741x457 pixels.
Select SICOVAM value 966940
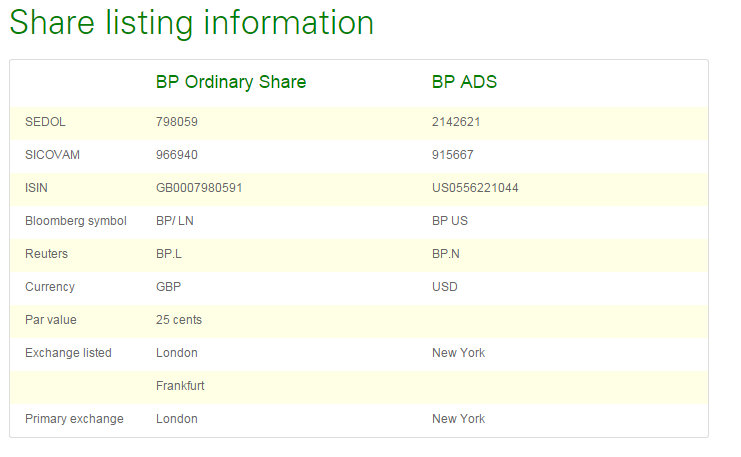click(x=177, y=155)
